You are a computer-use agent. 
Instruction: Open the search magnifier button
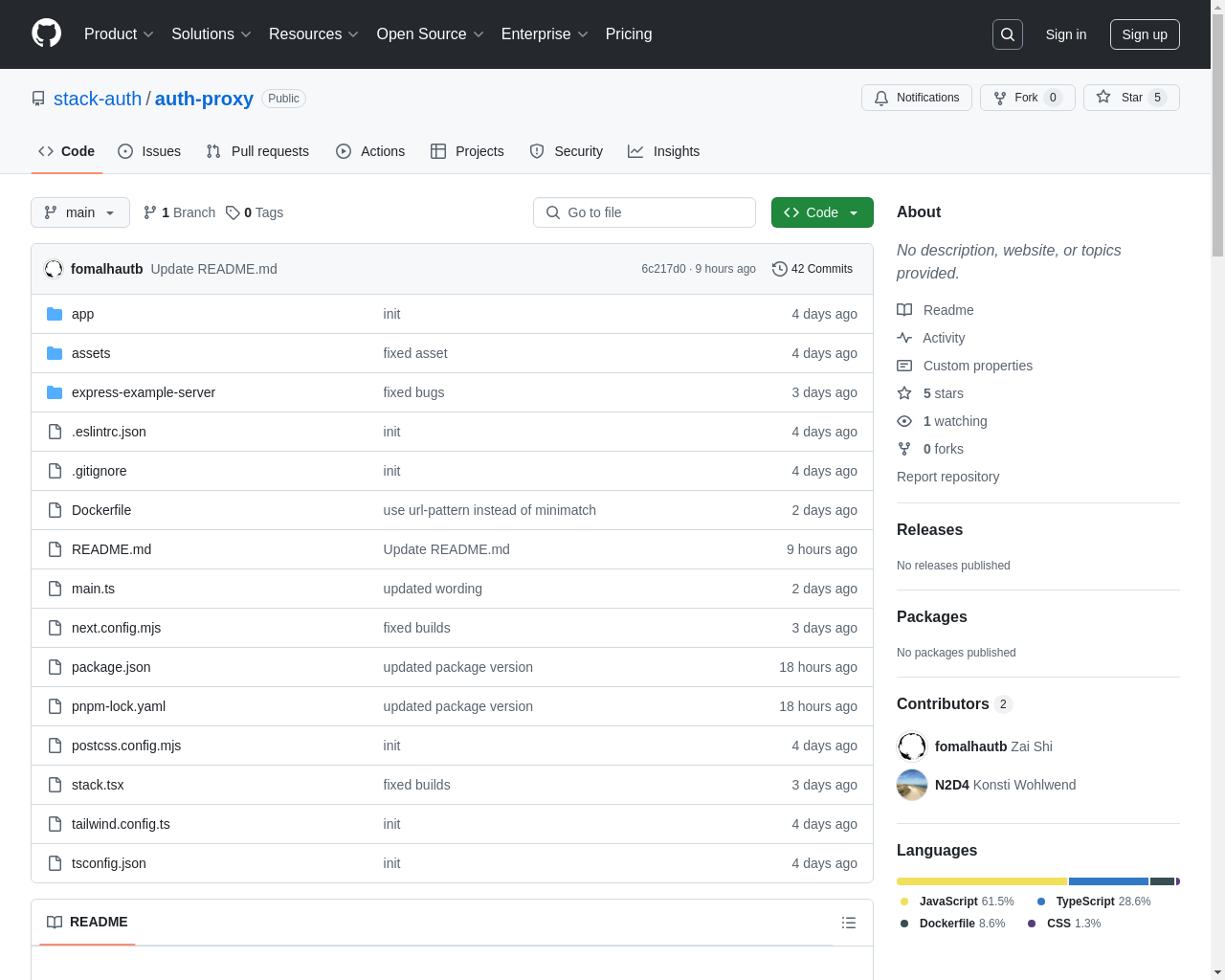tap(1008, 34)
